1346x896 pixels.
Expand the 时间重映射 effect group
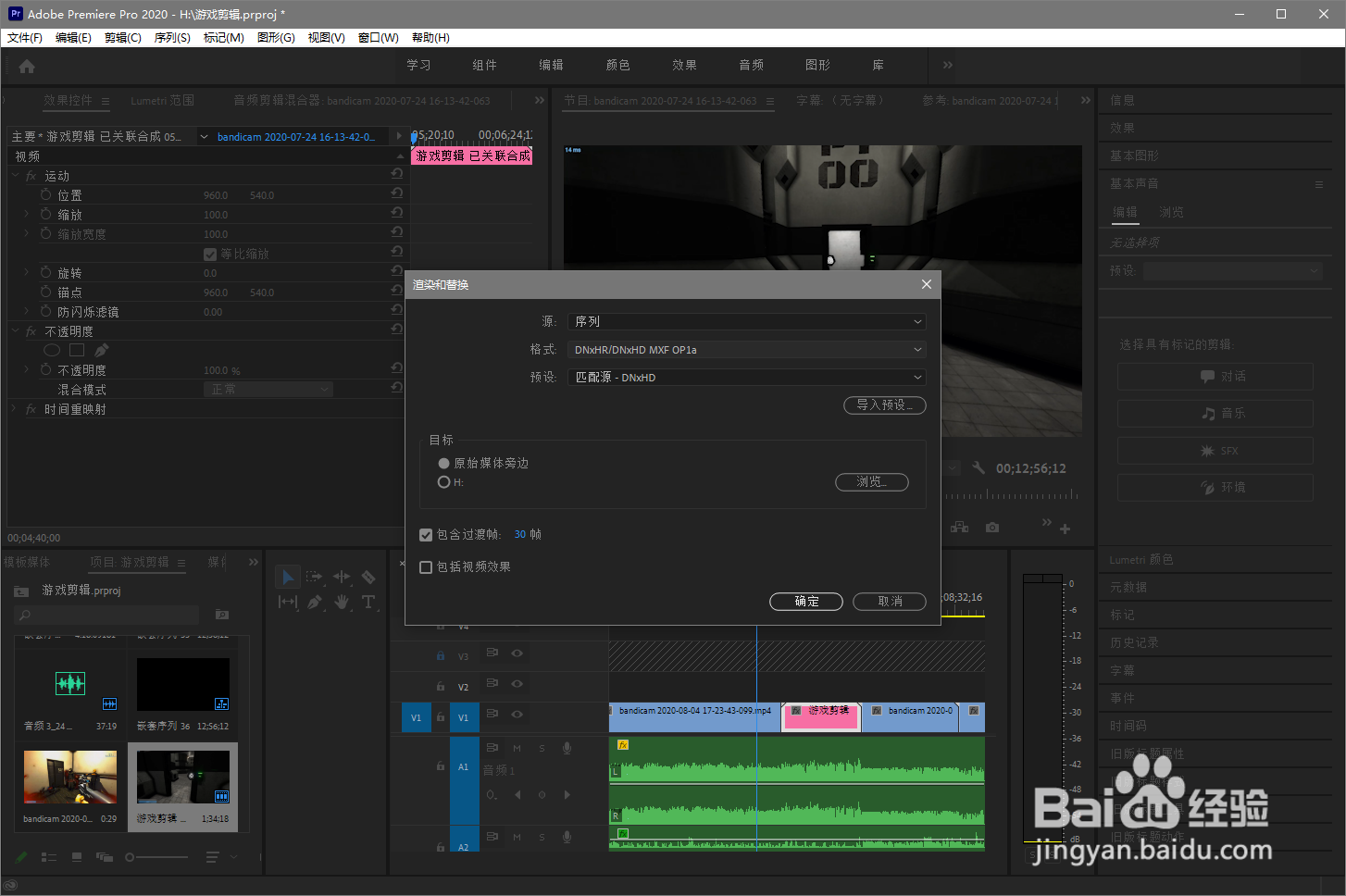14,408
